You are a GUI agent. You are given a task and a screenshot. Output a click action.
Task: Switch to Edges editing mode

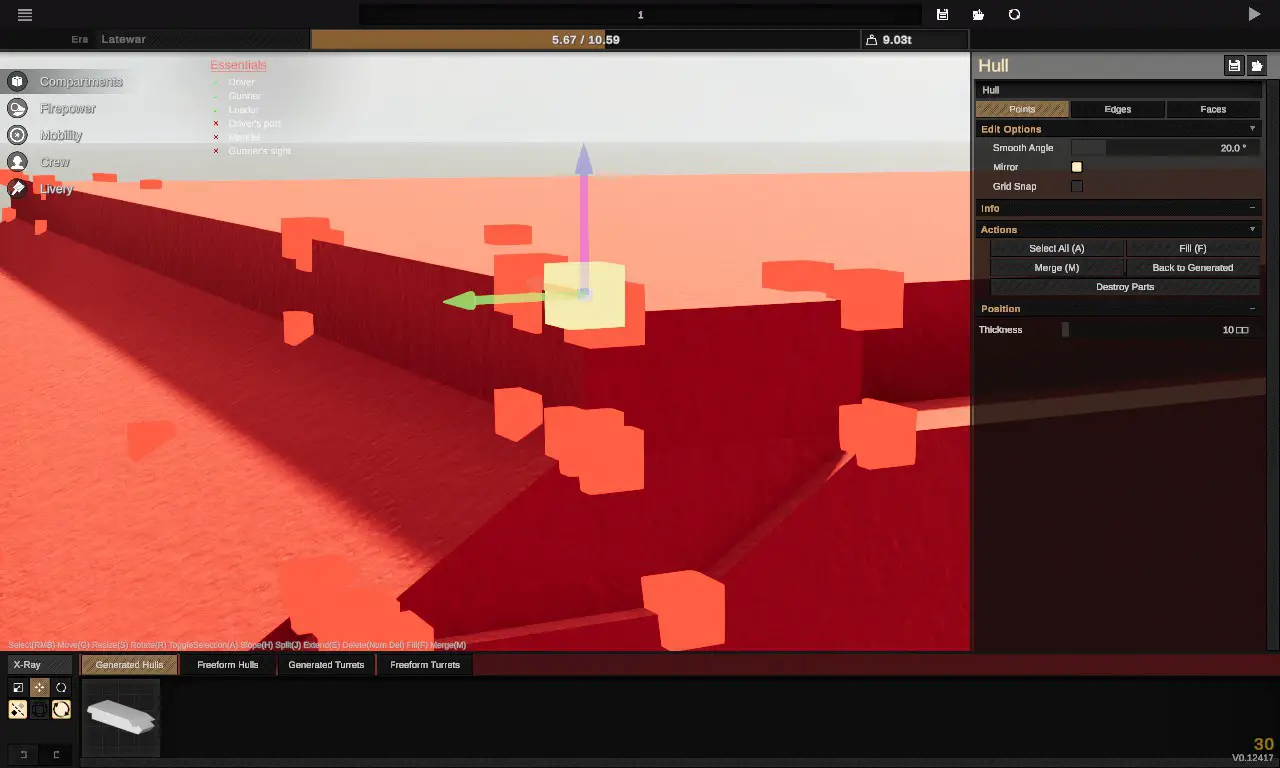click(1118, 109)
